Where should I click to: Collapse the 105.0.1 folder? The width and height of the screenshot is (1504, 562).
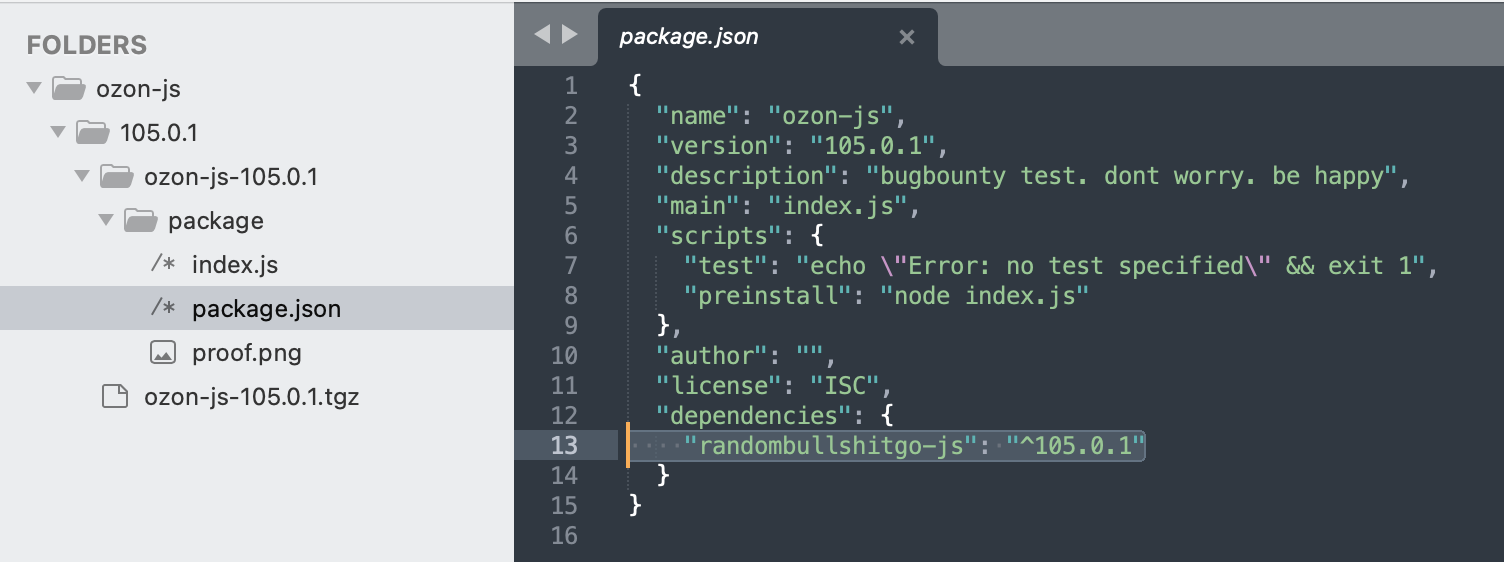tap(58, 132)
